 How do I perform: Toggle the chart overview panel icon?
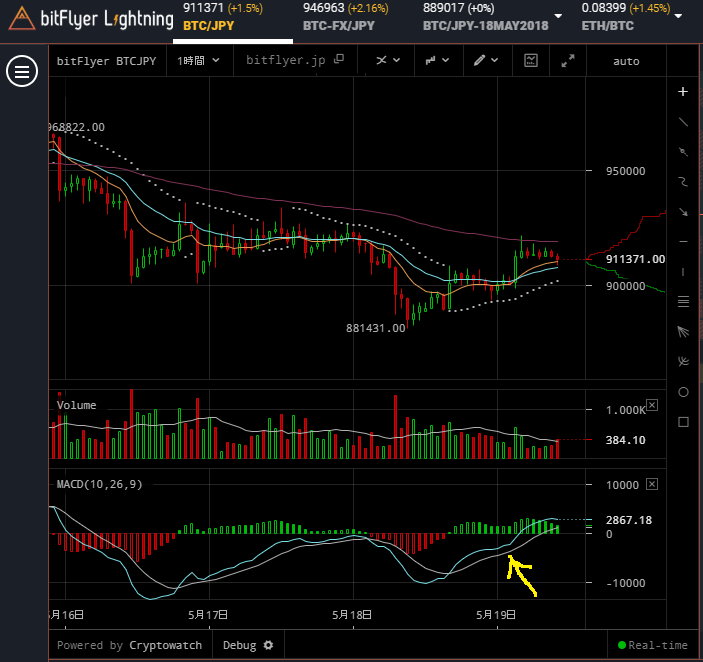click(x=530, y=61)
